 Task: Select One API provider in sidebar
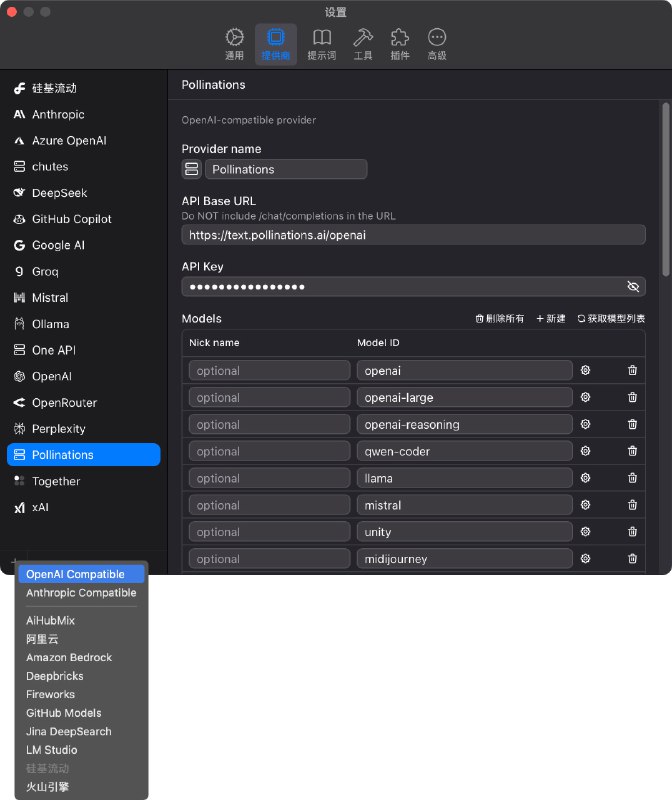tap(84, 350)
